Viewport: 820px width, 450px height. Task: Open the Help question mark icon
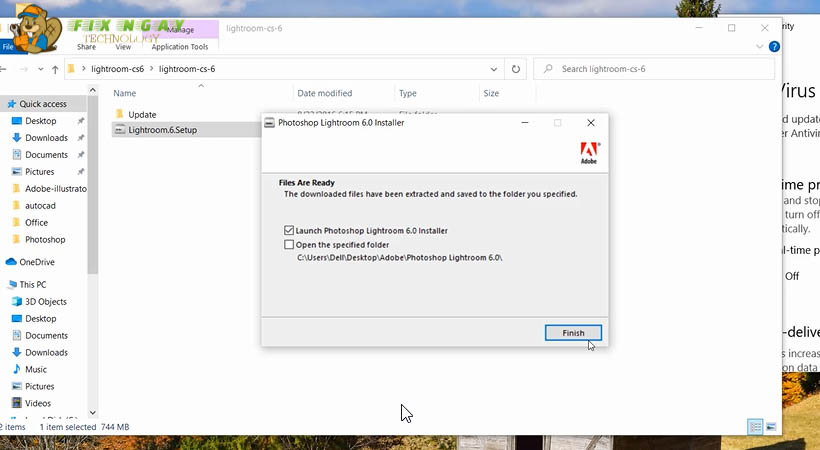[x=775, y=47]
